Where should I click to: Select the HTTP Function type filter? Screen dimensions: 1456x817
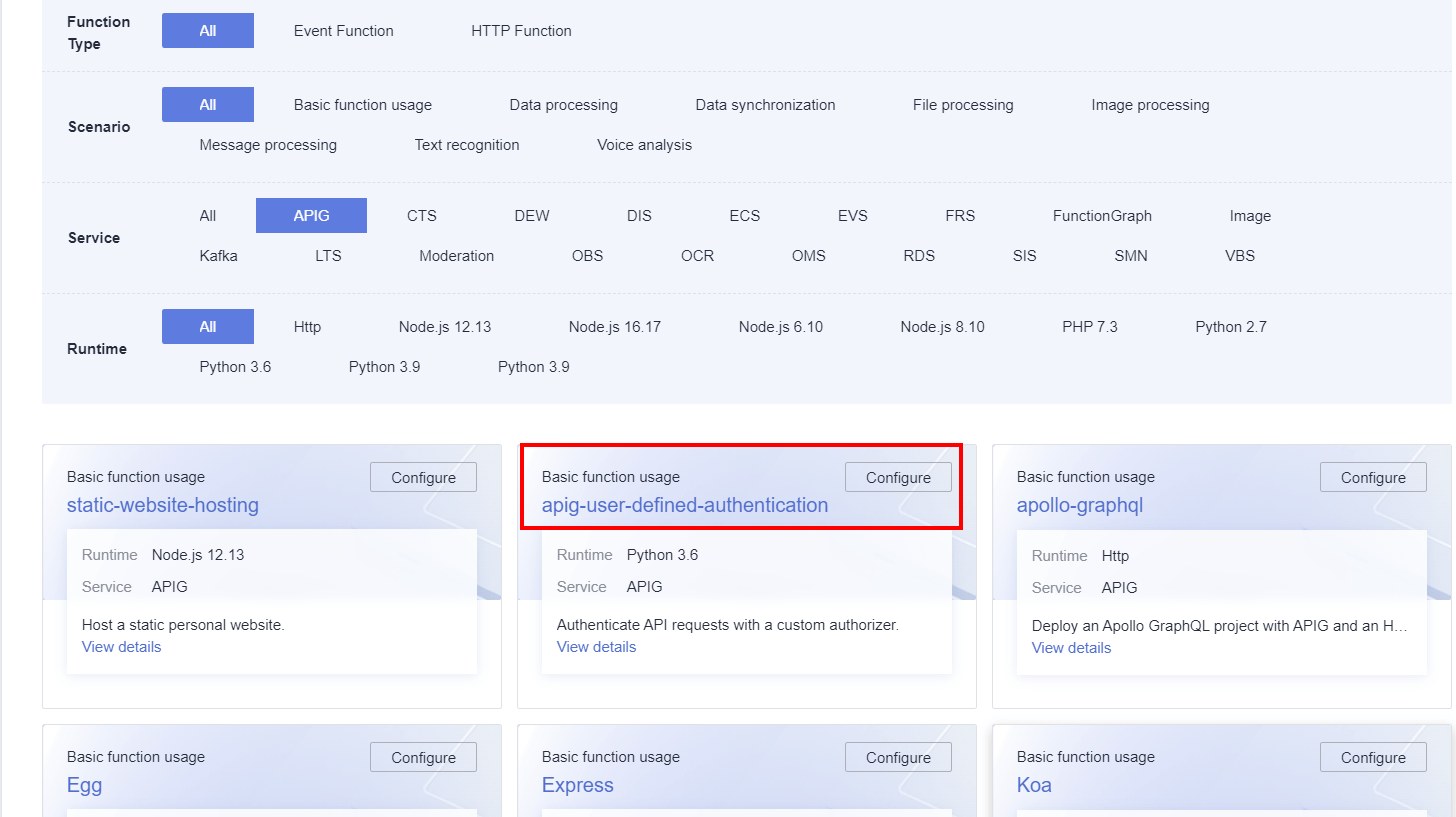(521, 31)
